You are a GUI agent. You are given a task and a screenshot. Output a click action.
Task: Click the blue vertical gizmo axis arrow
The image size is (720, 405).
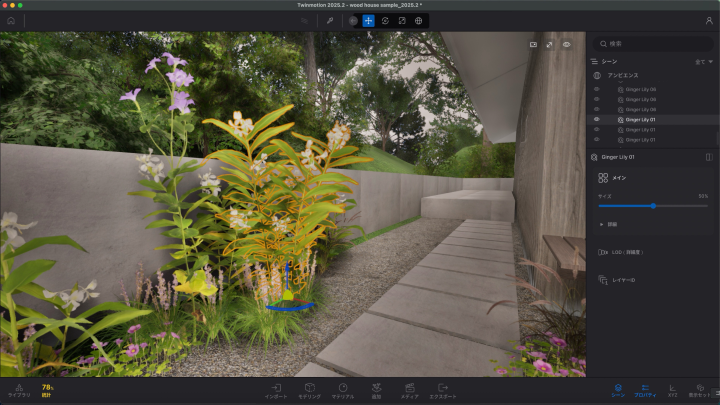tap(287, 276)
